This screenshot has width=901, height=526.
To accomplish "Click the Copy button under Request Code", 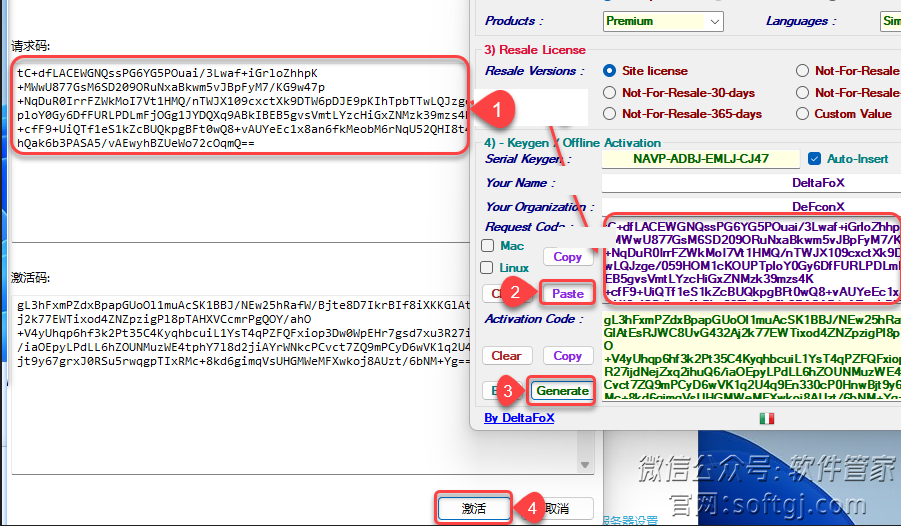I will (x=568, y=257).
